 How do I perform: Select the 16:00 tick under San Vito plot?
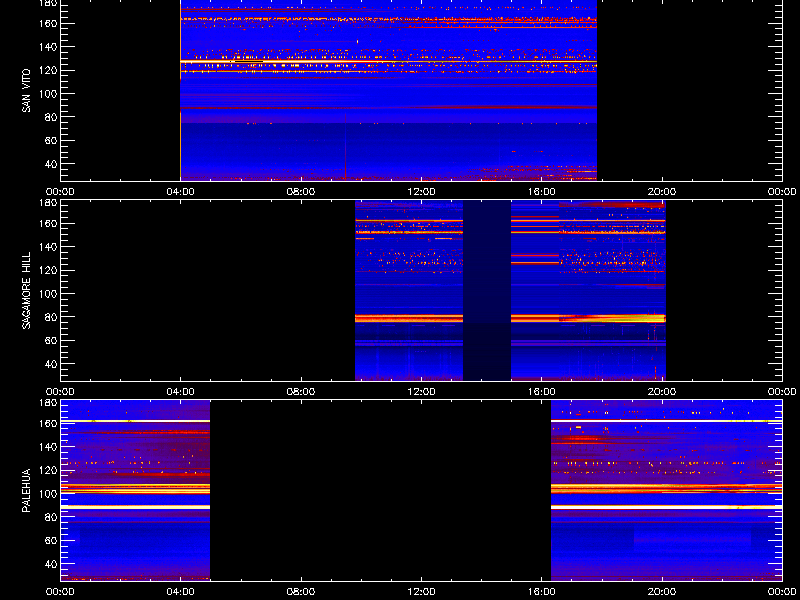click(x=542, y=192)
